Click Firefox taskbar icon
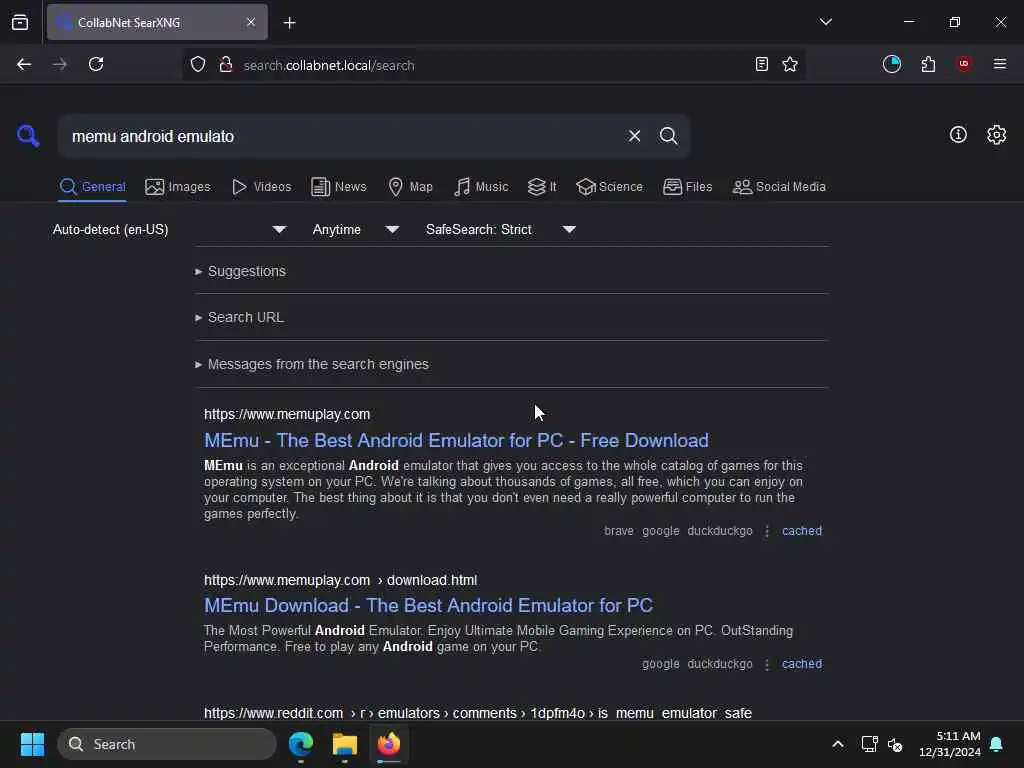Image resolution: width=1024 pixels, height=768 pixels. click(x=389, y=744)
